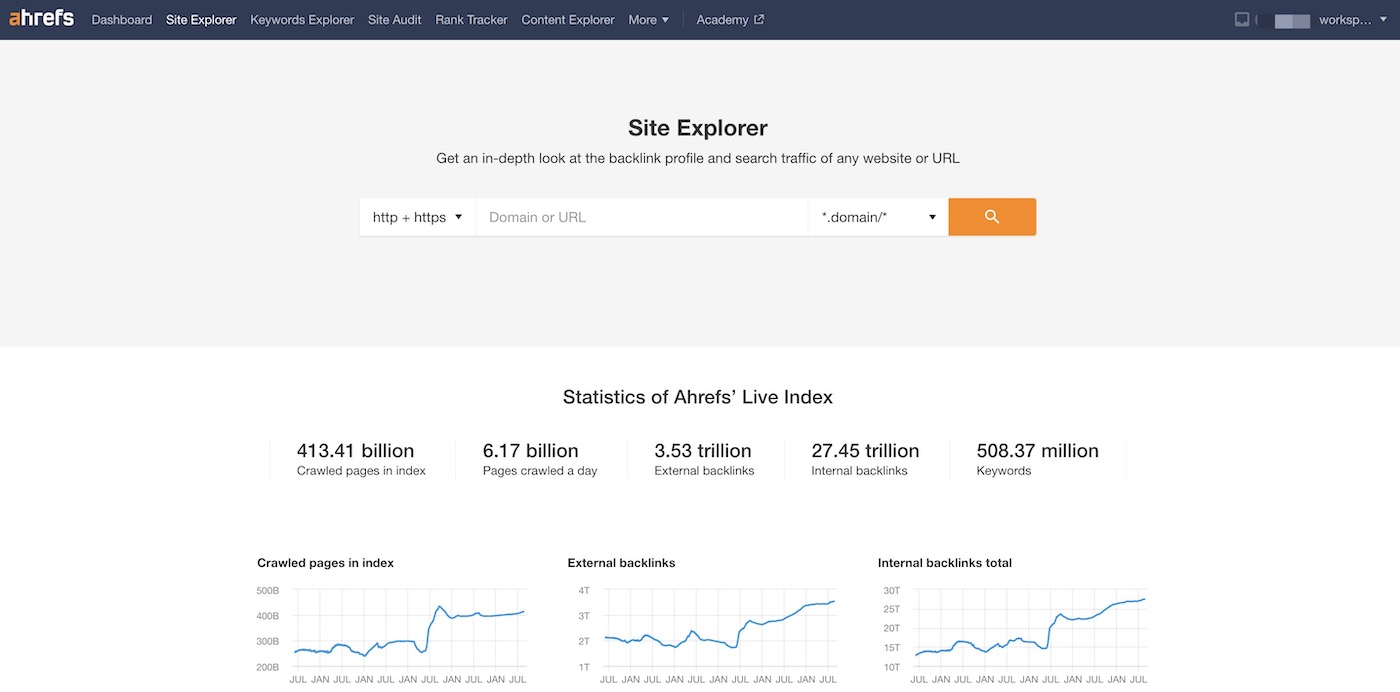Expand the More menu

tap(649, 19)
